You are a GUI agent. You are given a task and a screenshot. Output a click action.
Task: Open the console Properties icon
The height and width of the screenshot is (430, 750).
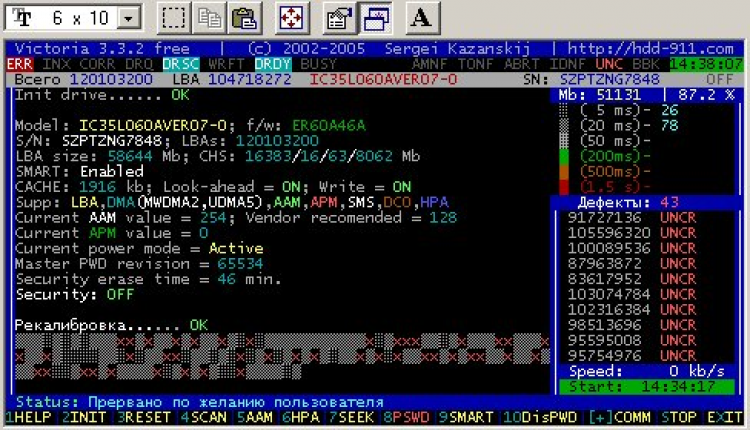(339, 18)
